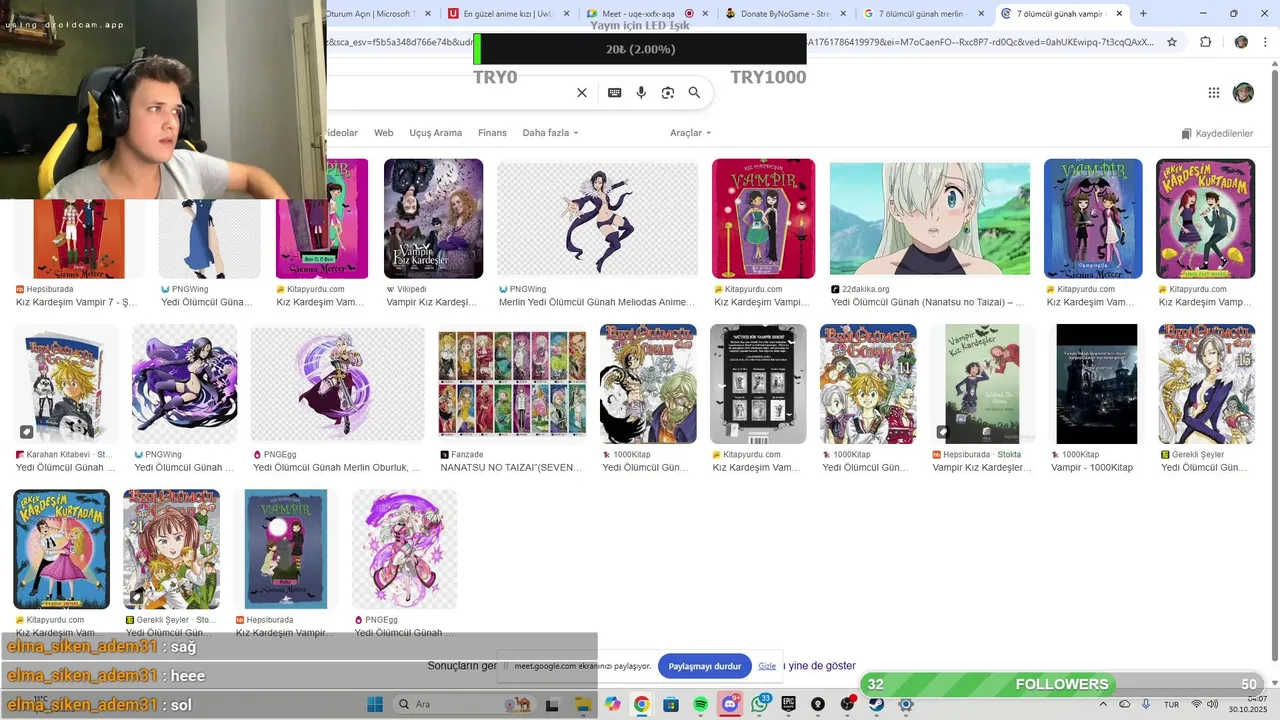Open Epic Games Launcher from taskbar
1280x720 pixels.
789,704
